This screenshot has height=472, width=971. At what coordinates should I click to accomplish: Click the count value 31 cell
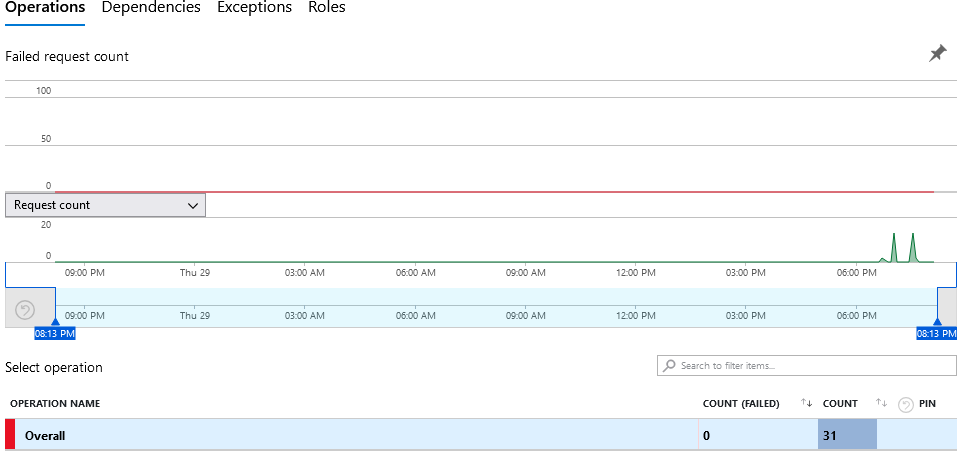click(847, 435)
